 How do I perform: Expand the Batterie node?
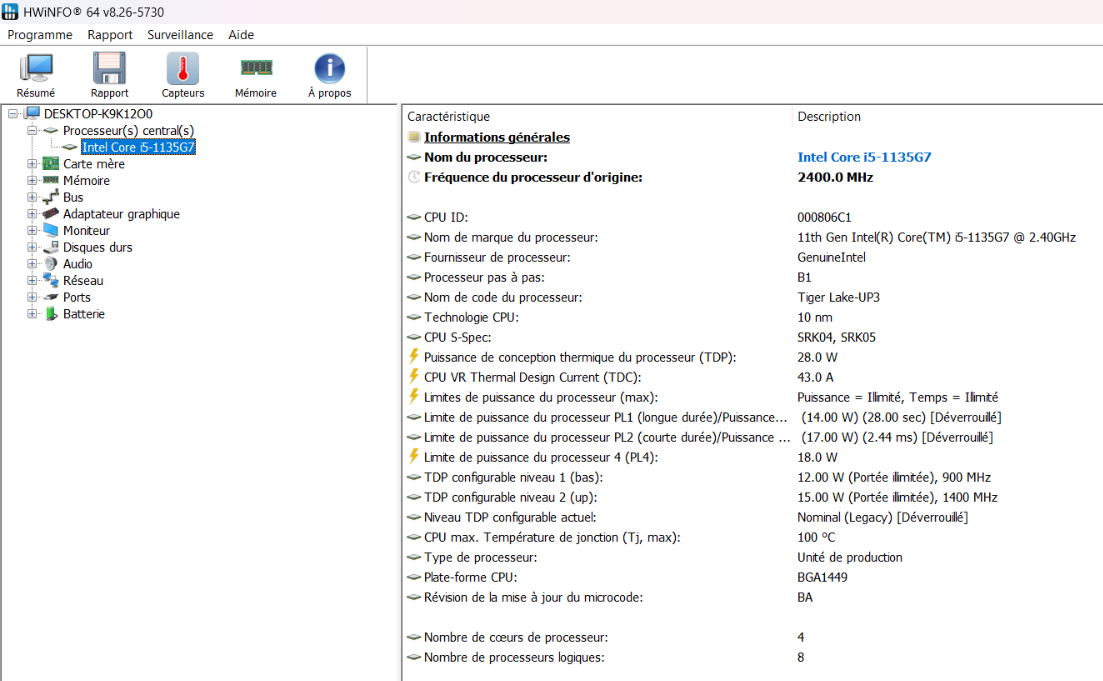[32, 314]
